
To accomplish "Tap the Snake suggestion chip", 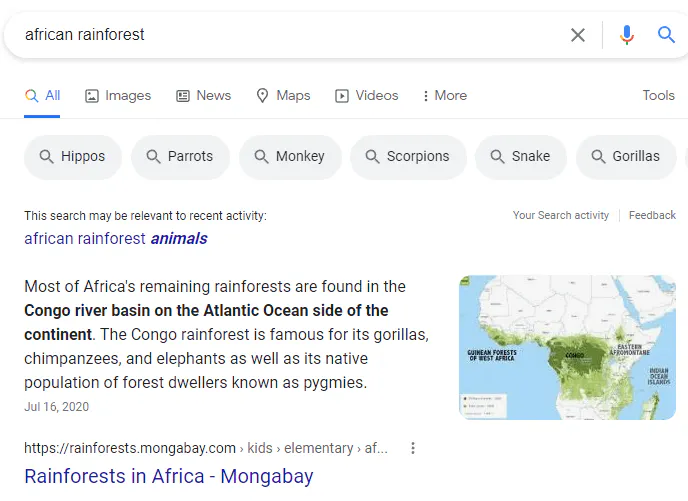I will tap(520, 156).
